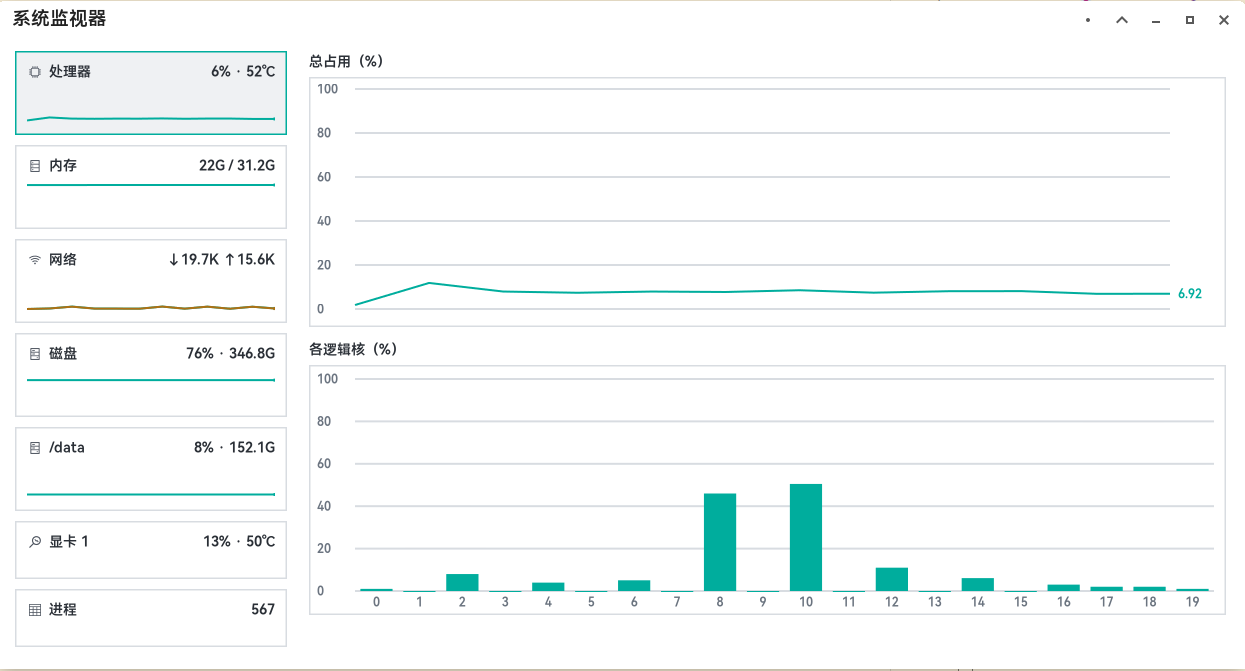1245x671 pixels.
Task: Click the 19 core label on the axis
Action: [1192, 603]
